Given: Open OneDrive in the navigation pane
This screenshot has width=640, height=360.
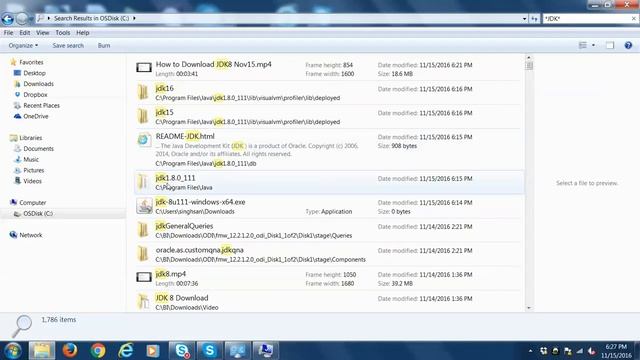Looking at the screenshot, I should pos(31,116).
